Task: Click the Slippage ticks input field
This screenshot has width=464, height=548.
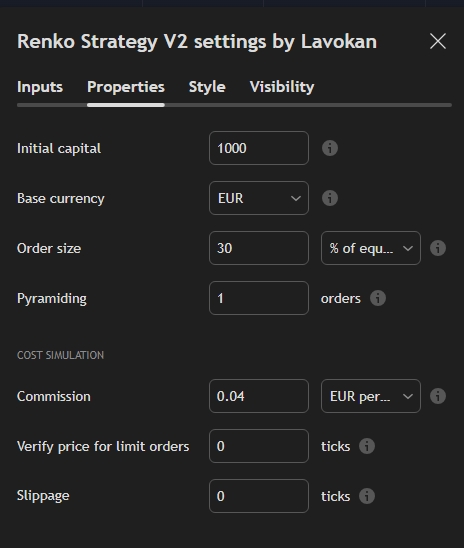Action: click(259, 496)
